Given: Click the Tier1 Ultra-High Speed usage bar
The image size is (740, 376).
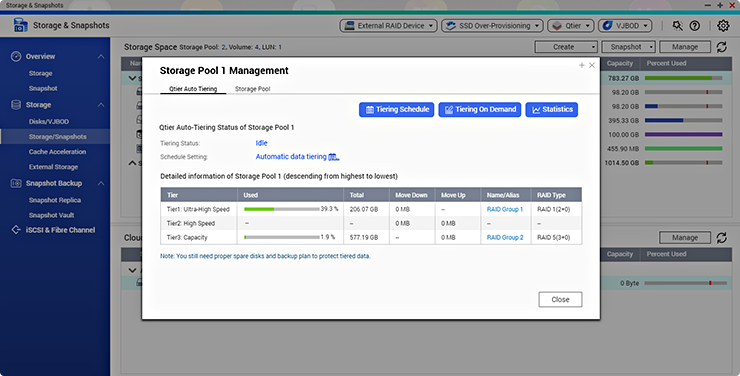Looking at the screenshot, I should pyautogui.click(x=282, y=209).
